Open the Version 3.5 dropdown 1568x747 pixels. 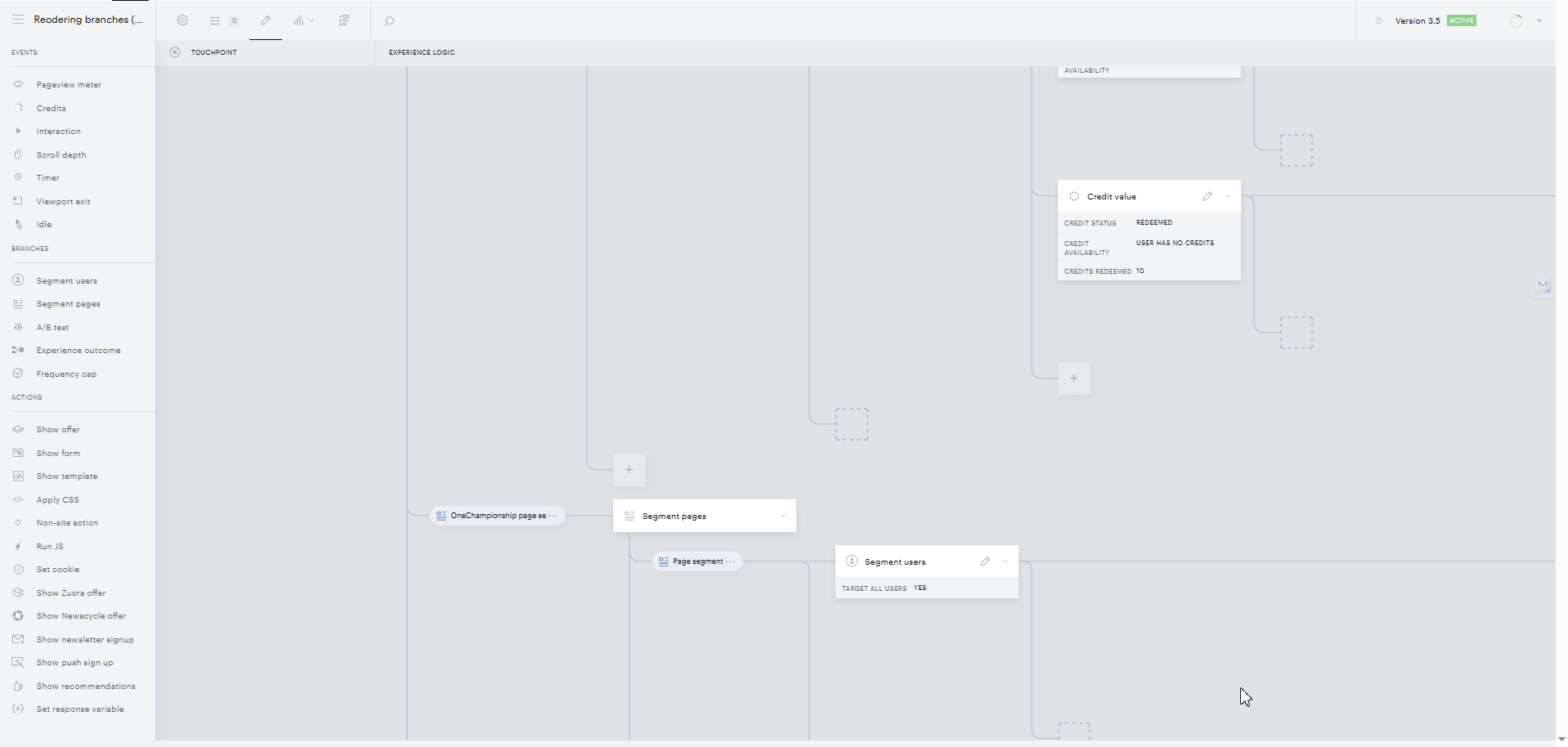coord(1539,20)
